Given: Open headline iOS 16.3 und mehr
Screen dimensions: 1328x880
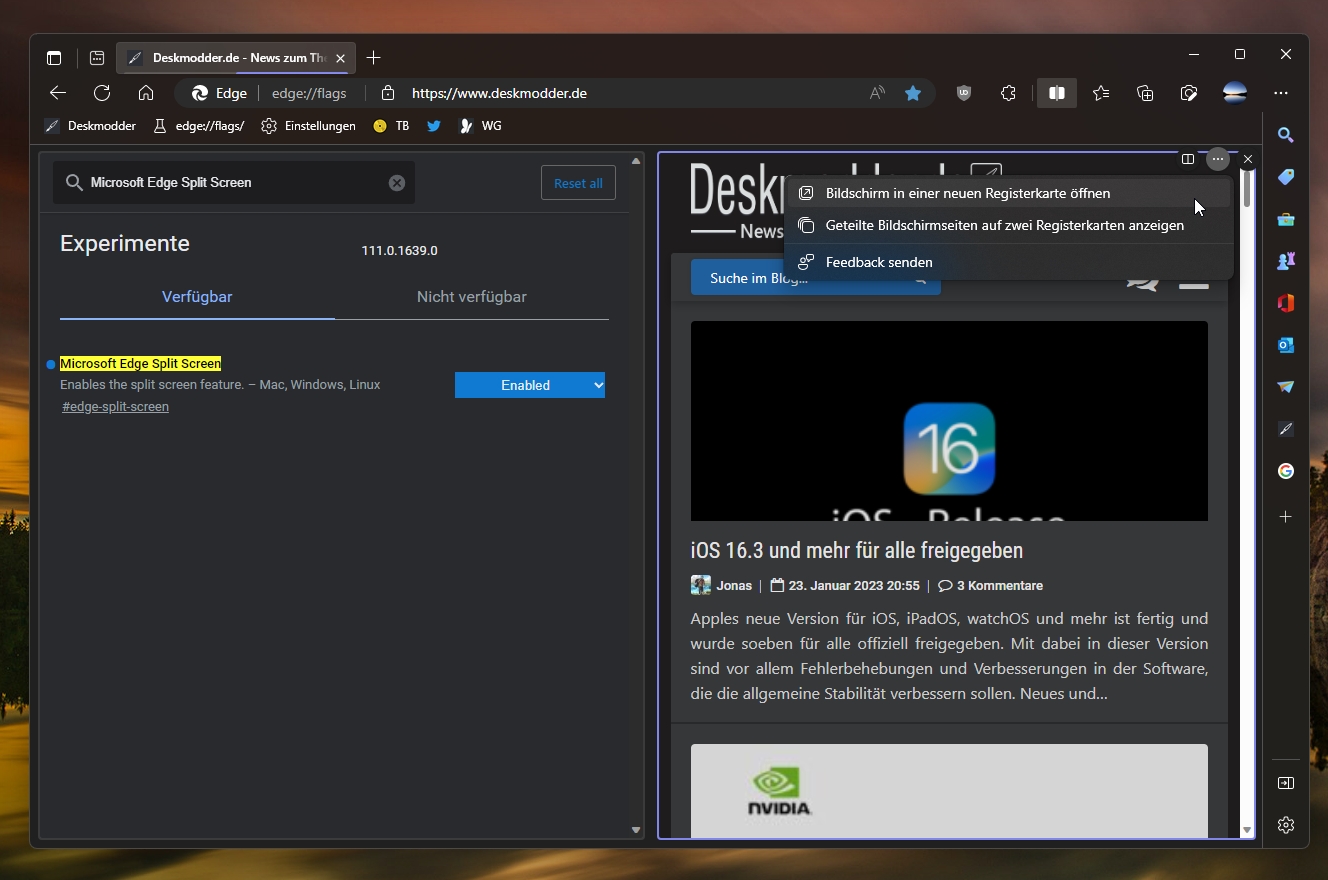Looking at the screenshot, I should (857, 550).
